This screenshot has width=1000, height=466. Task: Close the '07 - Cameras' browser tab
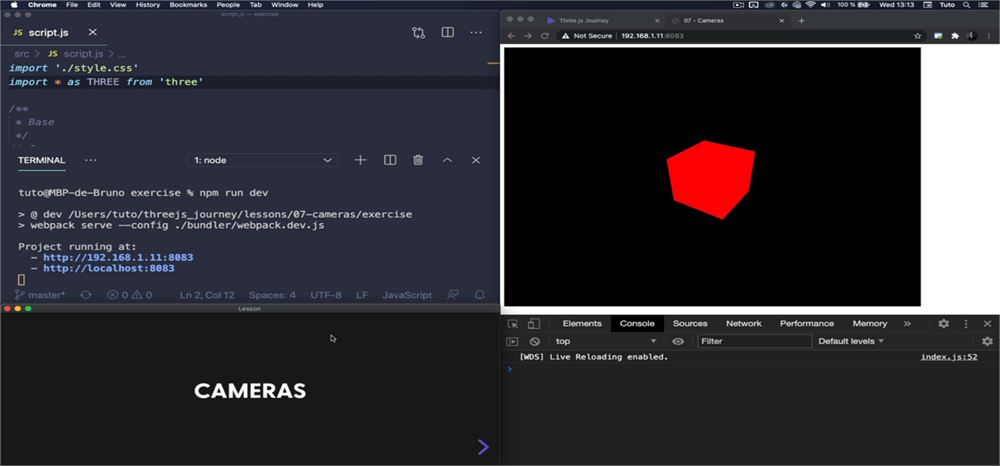pyautogui.click(x=782, y=20)
